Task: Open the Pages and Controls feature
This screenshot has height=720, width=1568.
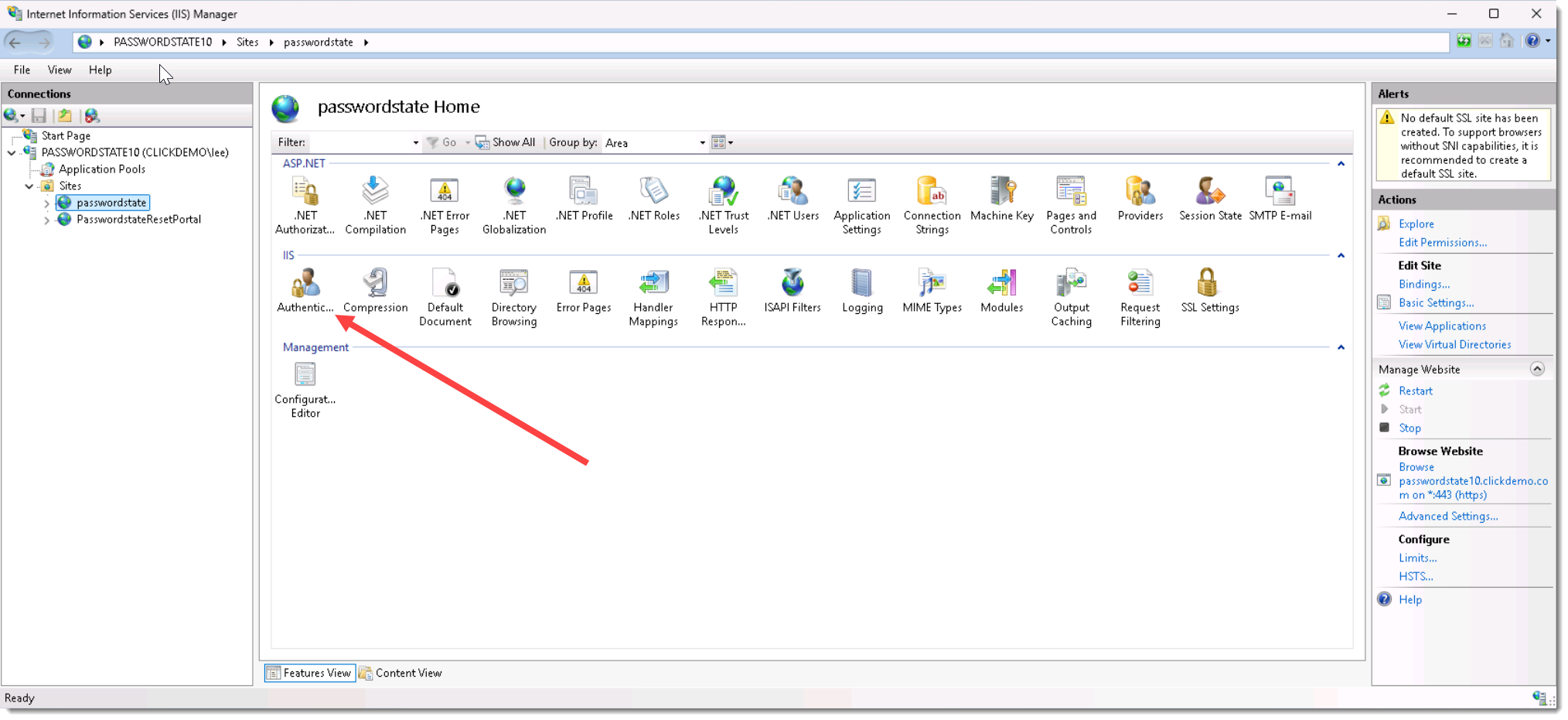Action: 1071,205
